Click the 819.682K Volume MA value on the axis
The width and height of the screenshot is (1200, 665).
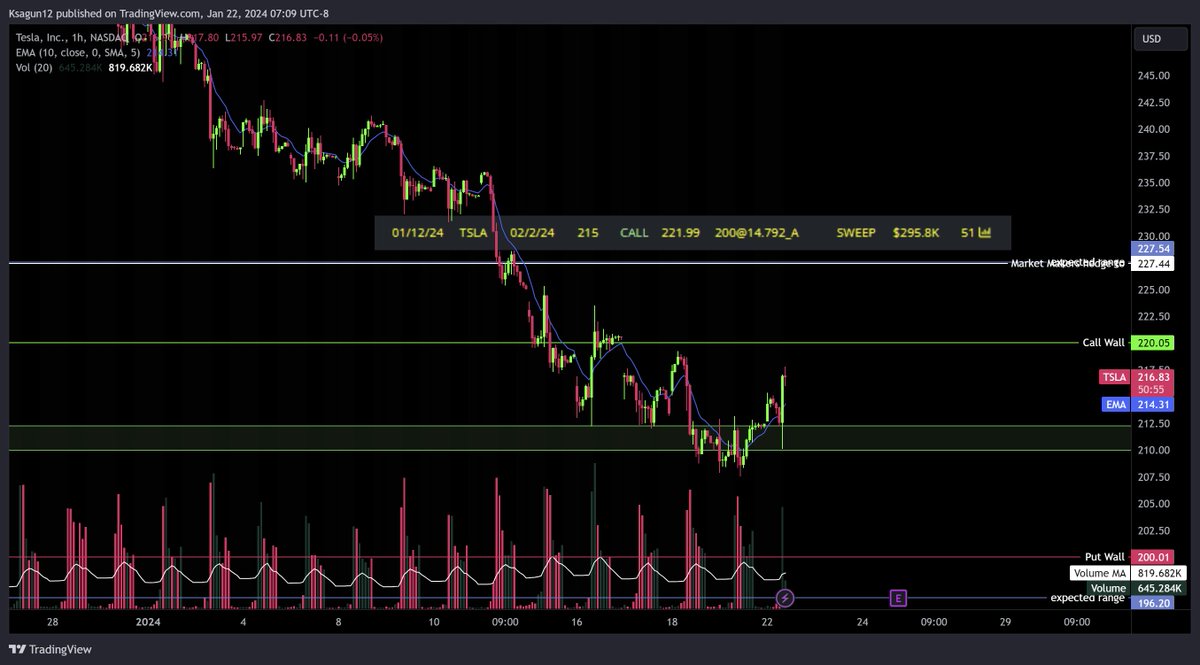tap(1158, 573)
